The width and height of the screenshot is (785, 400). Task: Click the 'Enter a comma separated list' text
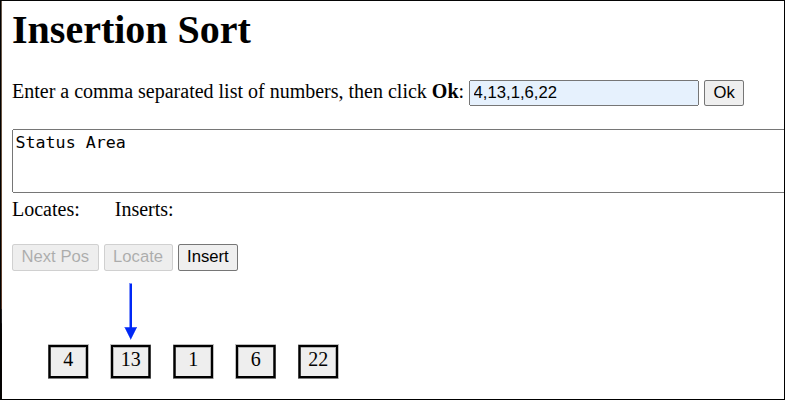point(150,93)
